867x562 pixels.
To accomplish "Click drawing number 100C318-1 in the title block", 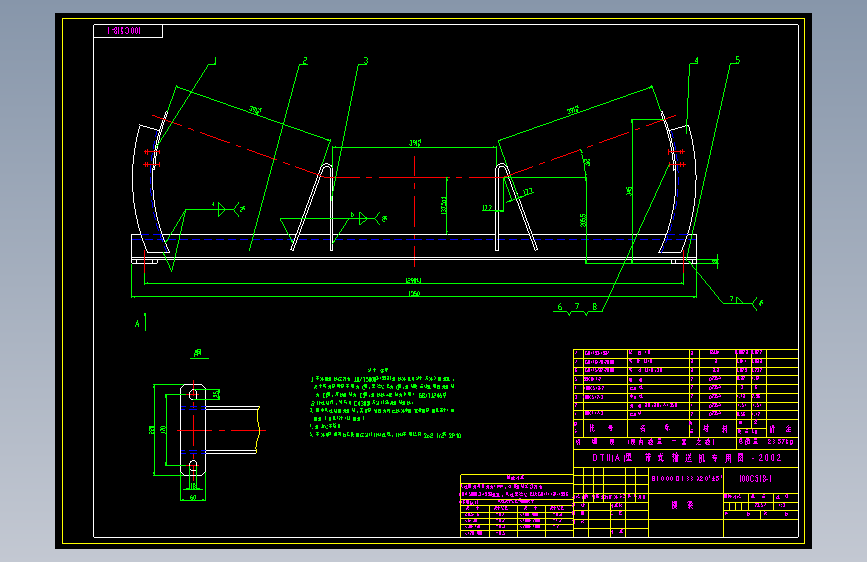I will click(x=755, y=478).
